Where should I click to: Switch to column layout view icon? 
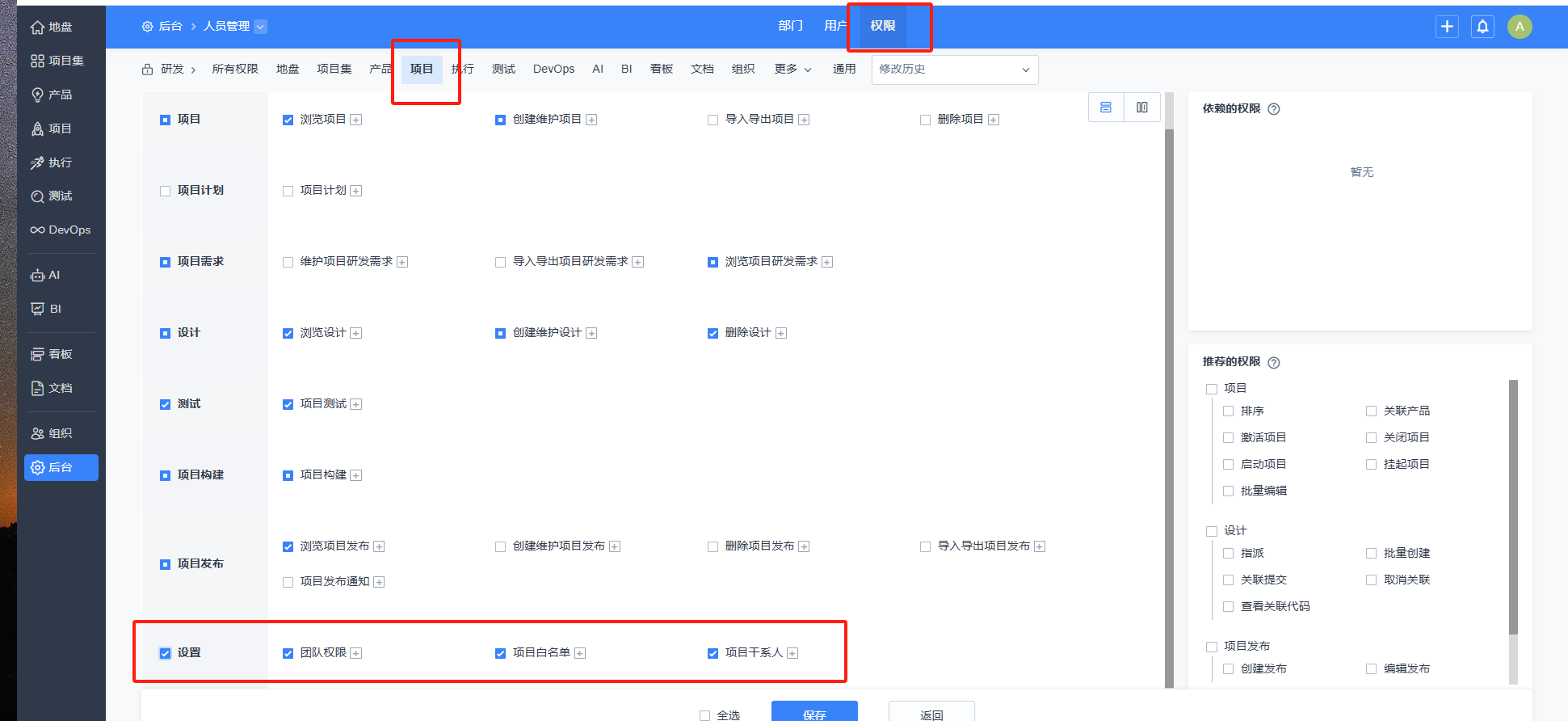click(1141, 108)
